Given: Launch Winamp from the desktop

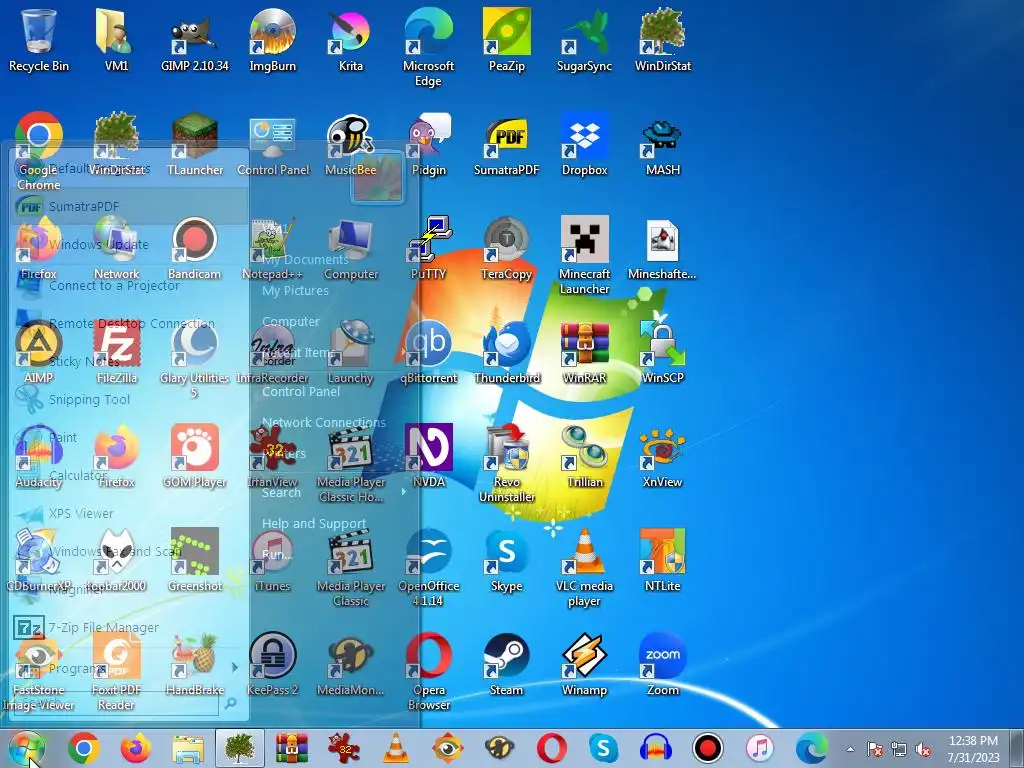Looking at the screenshot, I should [x=584, y=664].
